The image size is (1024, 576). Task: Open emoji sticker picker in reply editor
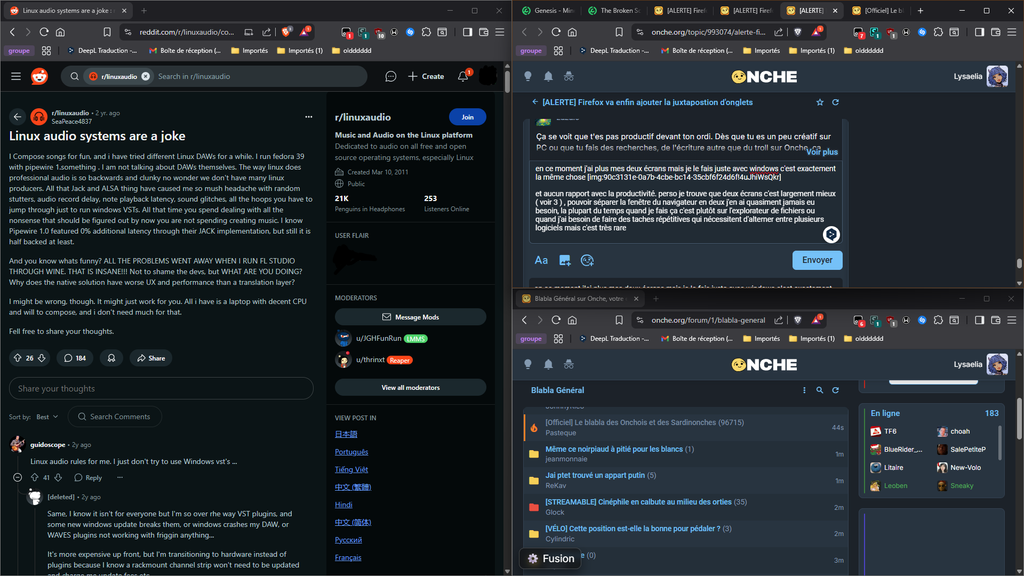(x=587, y=260)
